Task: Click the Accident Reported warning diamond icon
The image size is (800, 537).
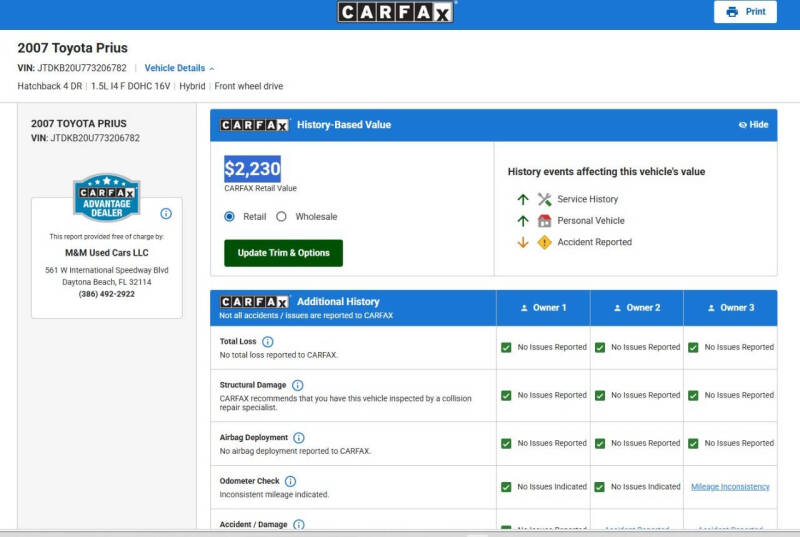Action: pos(544,242)
